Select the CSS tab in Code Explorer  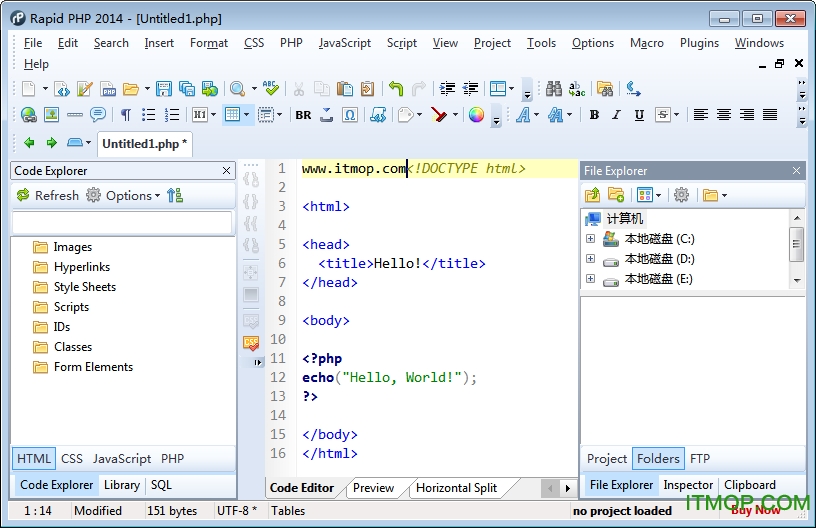[x=72, y=458]
